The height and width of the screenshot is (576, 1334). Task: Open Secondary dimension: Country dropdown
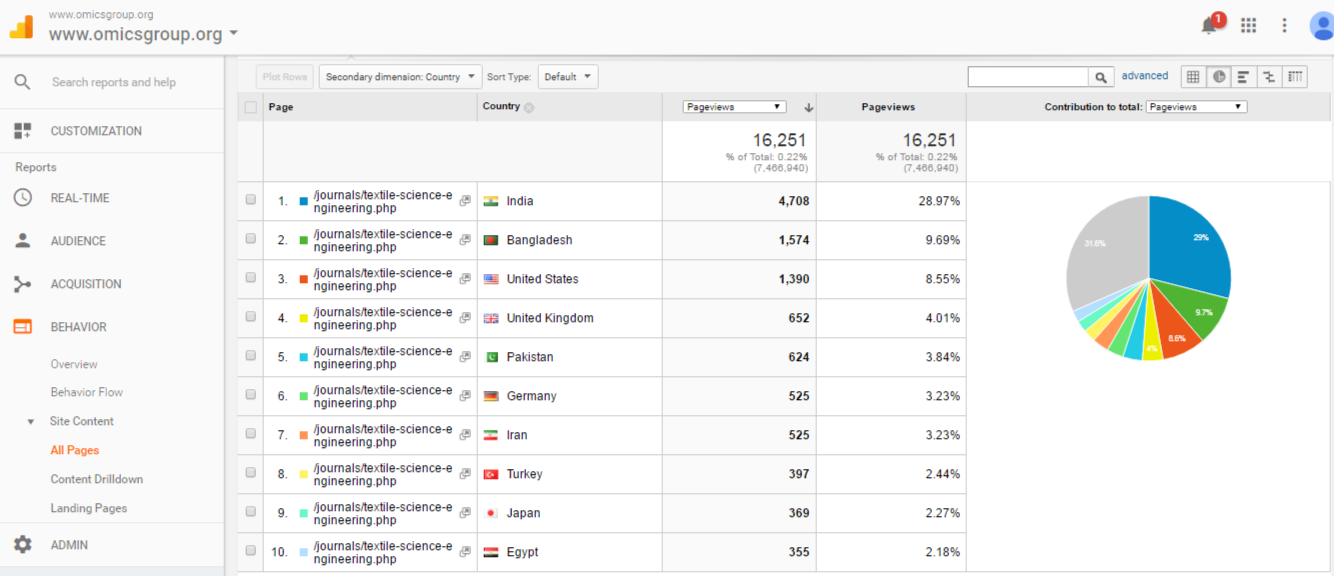tap(400, 77)
